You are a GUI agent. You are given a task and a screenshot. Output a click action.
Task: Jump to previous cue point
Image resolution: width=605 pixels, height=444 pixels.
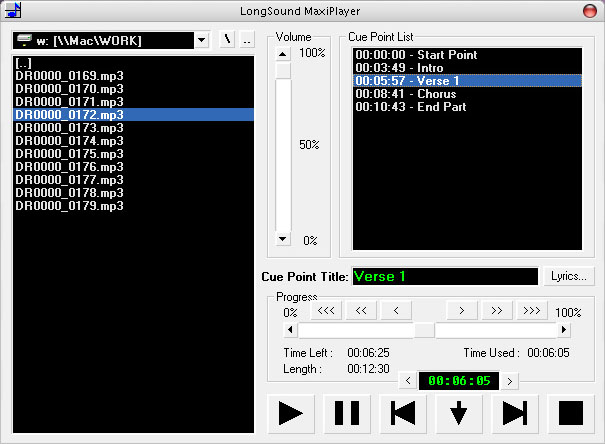(x=404, y=413)
